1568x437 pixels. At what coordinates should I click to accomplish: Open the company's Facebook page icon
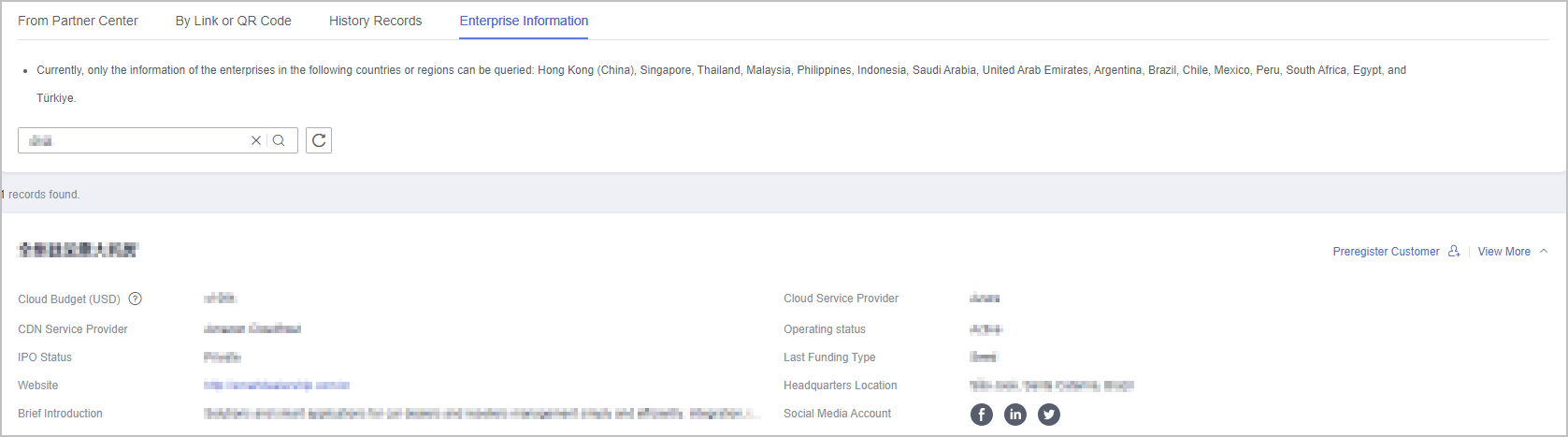[x=981, y=415]
